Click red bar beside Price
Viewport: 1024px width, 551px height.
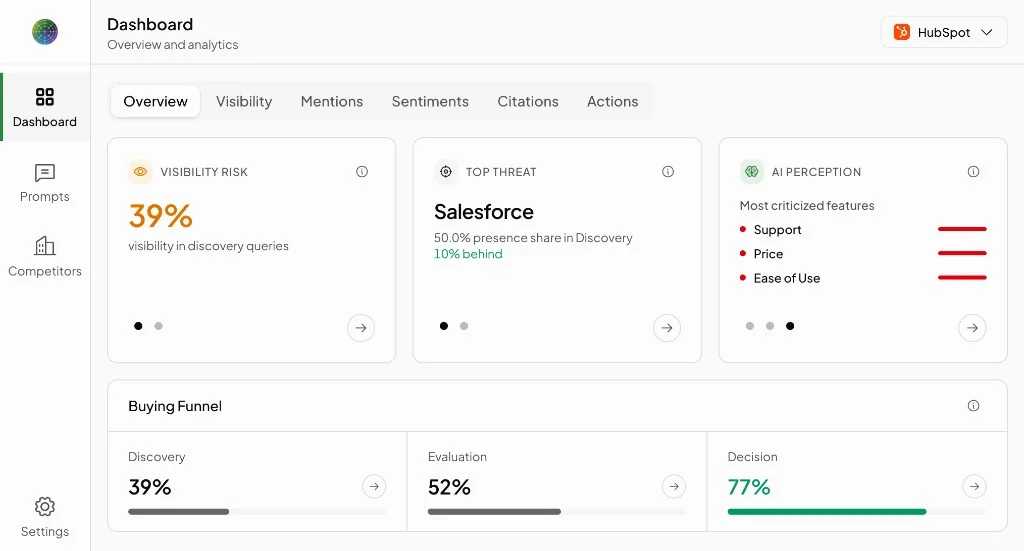click(x=962, y=253)
